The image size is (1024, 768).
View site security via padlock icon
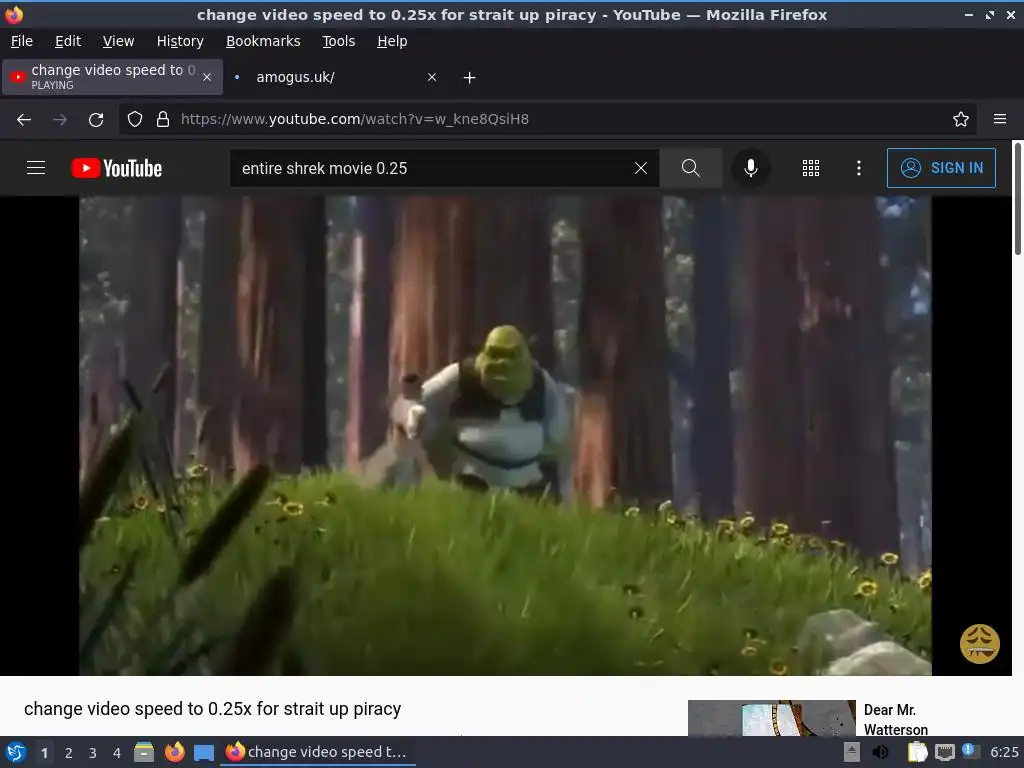[x=163, y=119]
